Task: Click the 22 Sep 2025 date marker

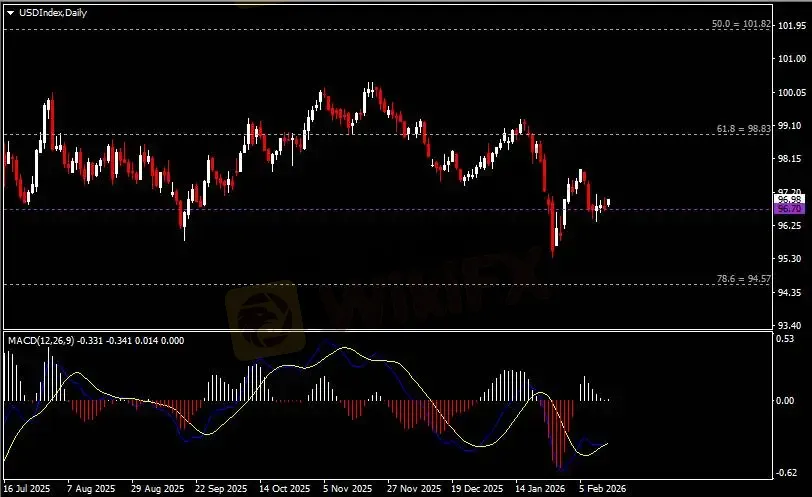Action: (222, 490)
